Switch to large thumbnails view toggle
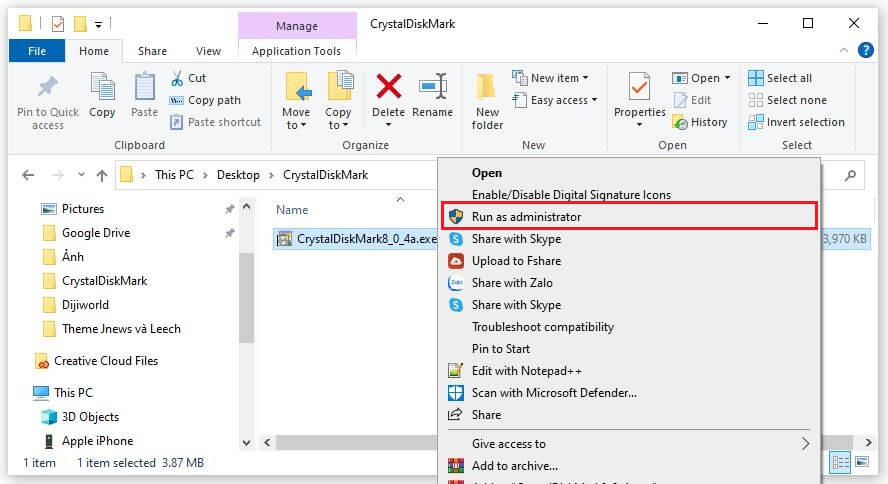The image size is (888, 484). [862, 462]
